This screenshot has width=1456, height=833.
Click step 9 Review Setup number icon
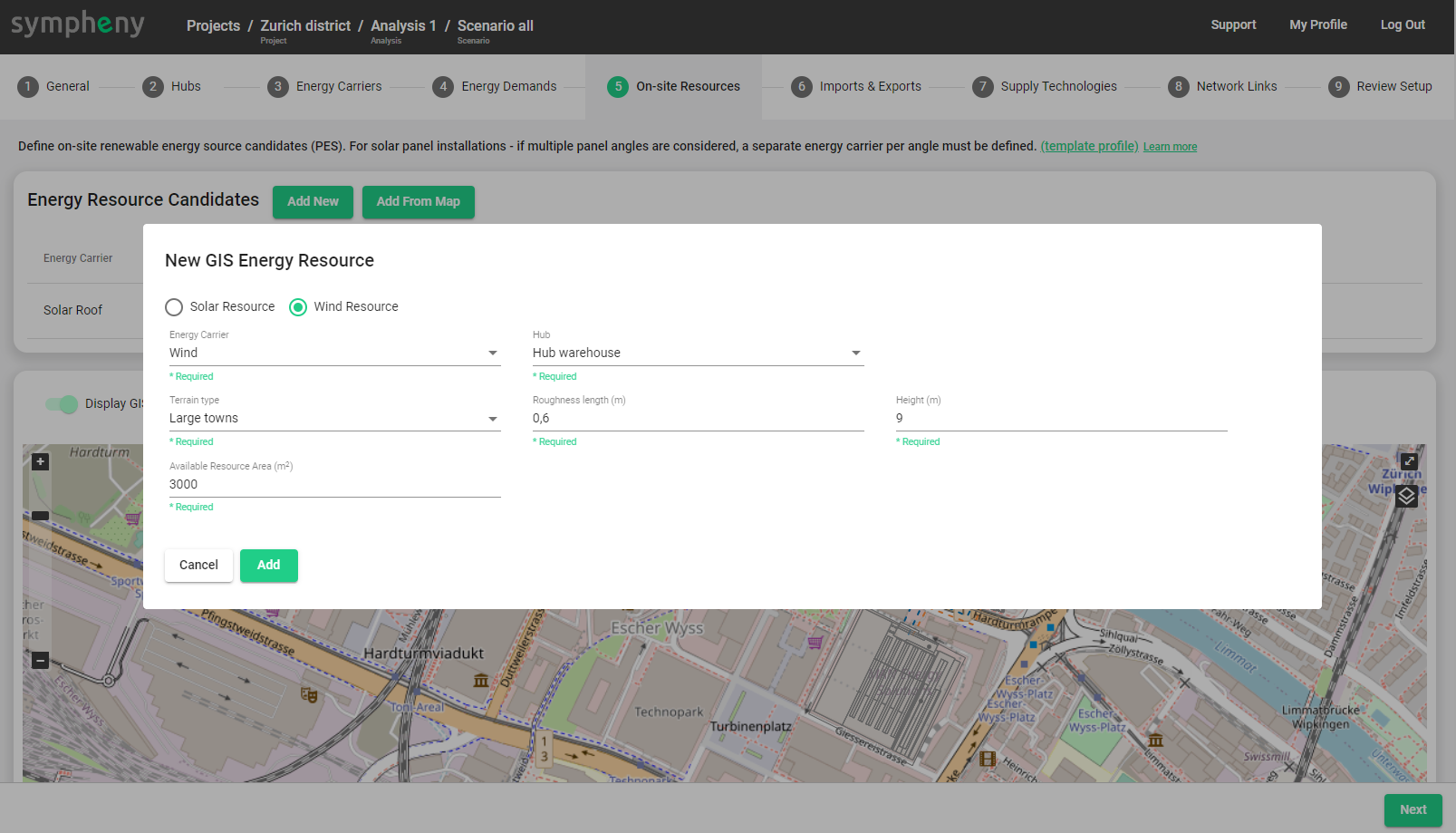(x=1338, y=87)
